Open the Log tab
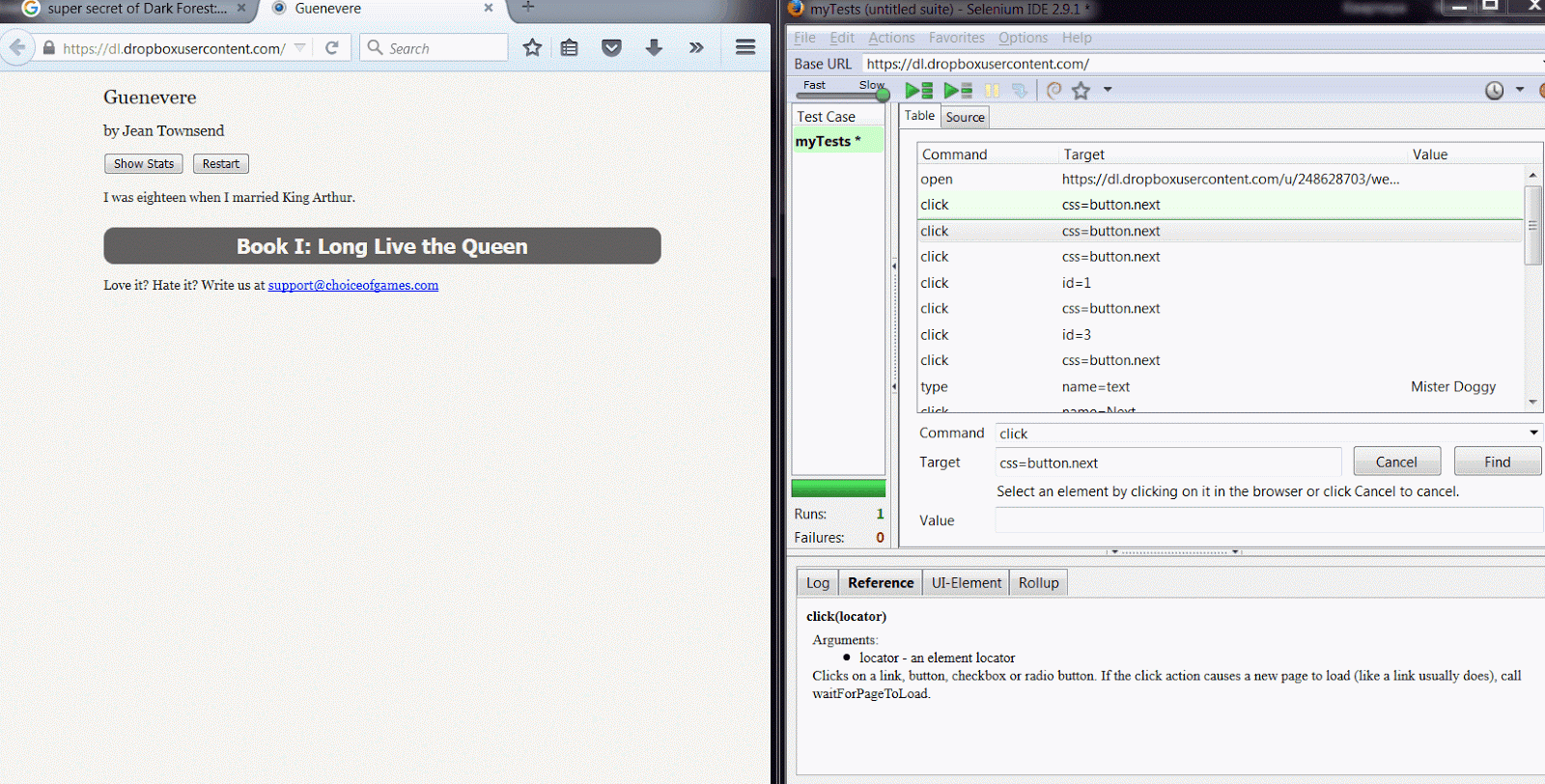 818,582
